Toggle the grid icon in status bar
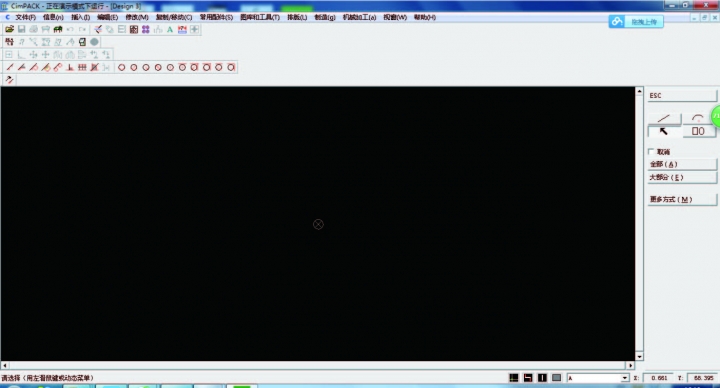720x388 pixels. click(x=514, y=378)
